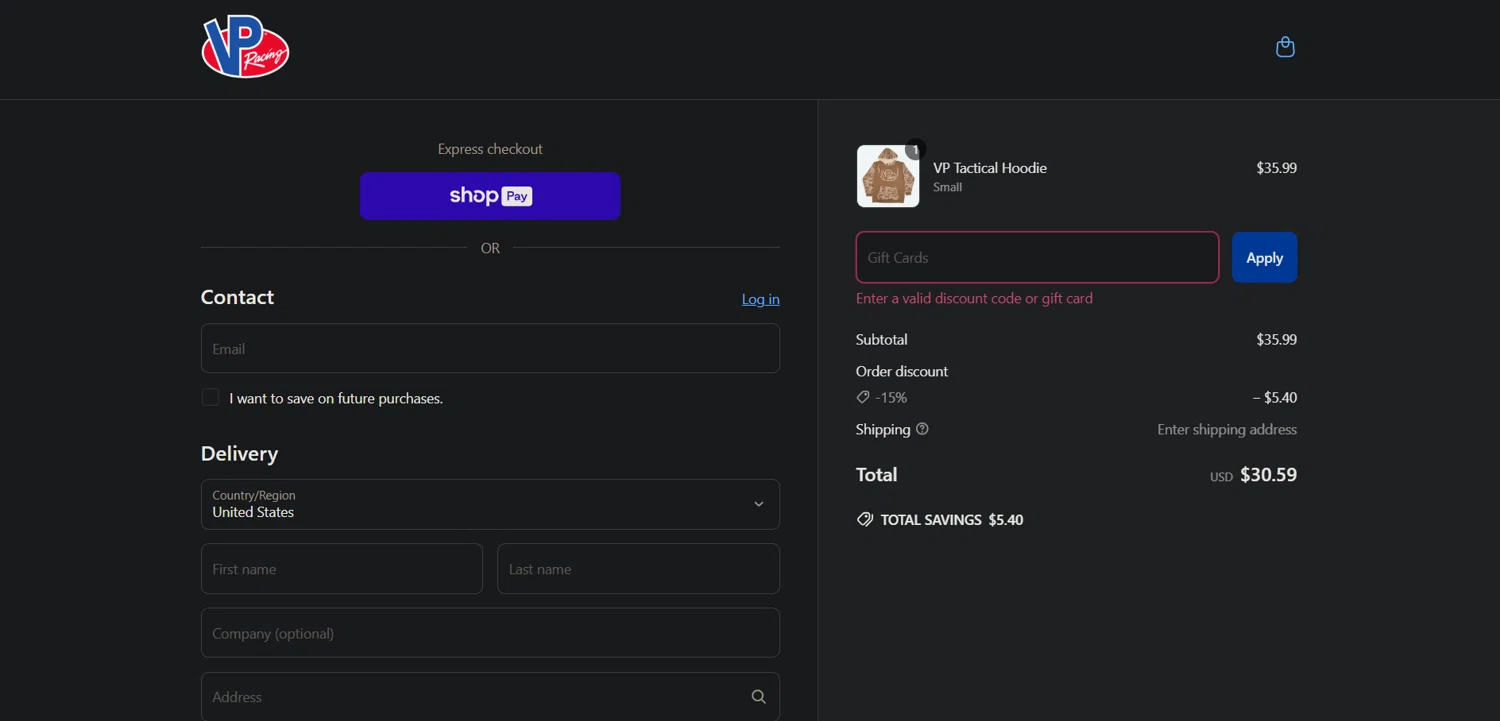
Task: Click the address search magnifier icon
Action: (x=758, y=697)
